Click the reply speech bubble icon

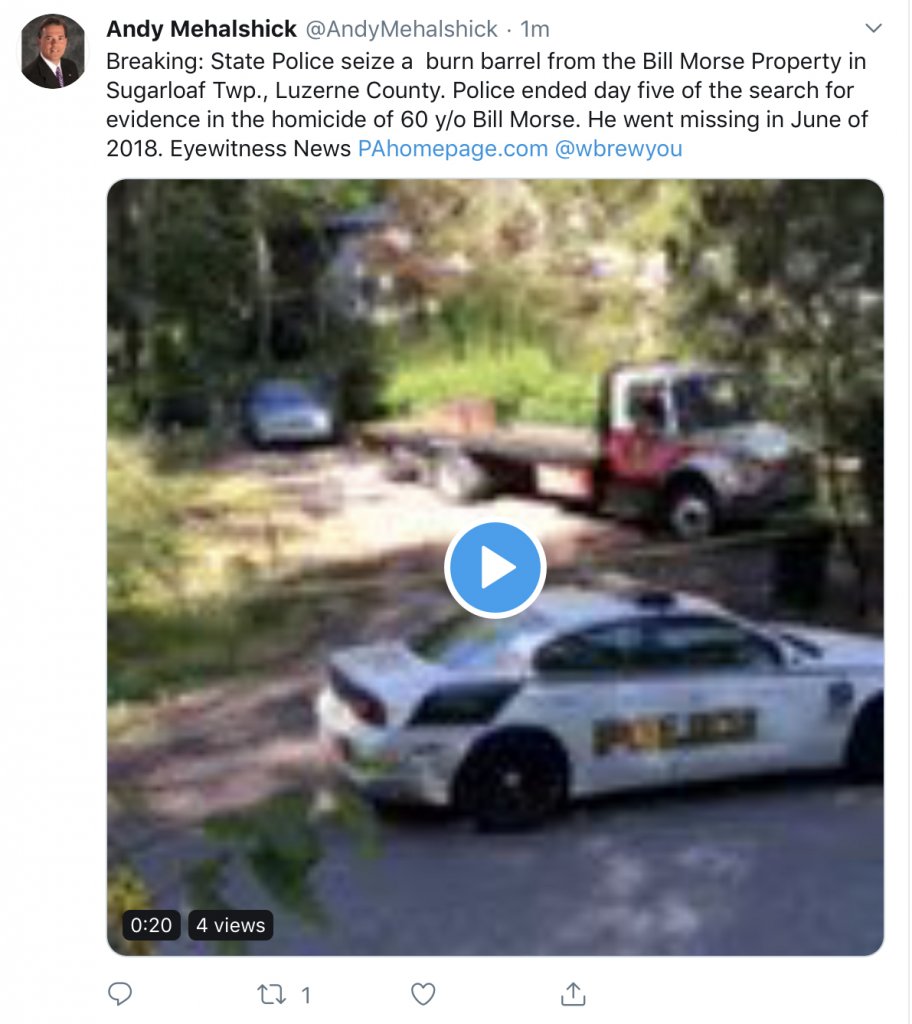(x=120, y=993)
